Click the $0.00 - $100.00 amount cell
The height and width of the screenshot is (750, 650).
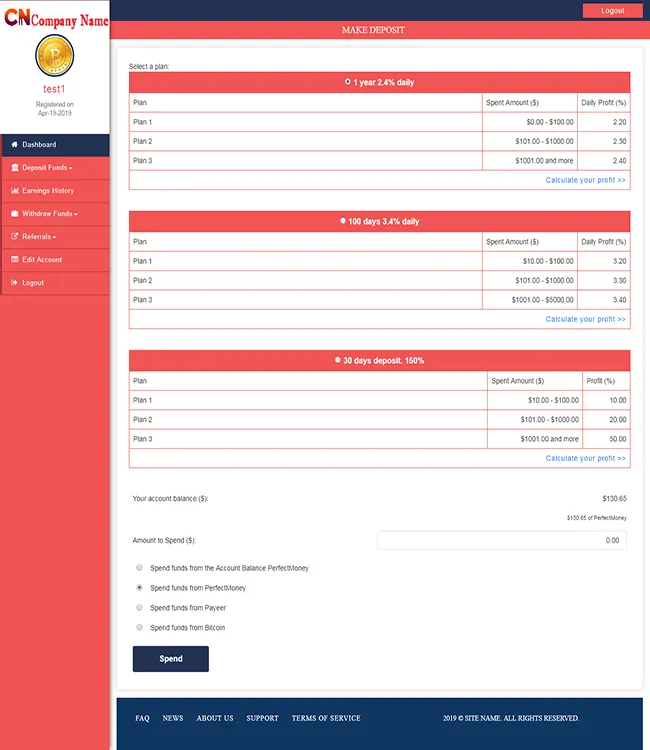[530, 122]
